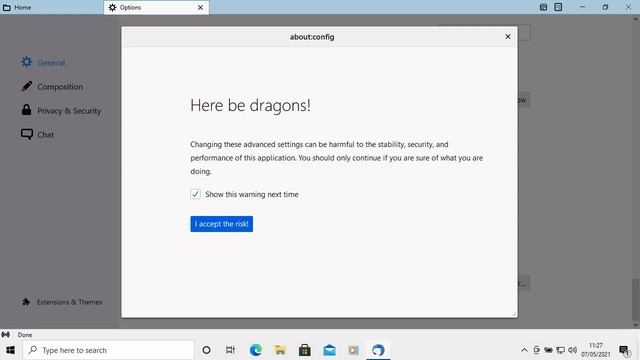Open the tasks icon in tab bar

point(558,7)
